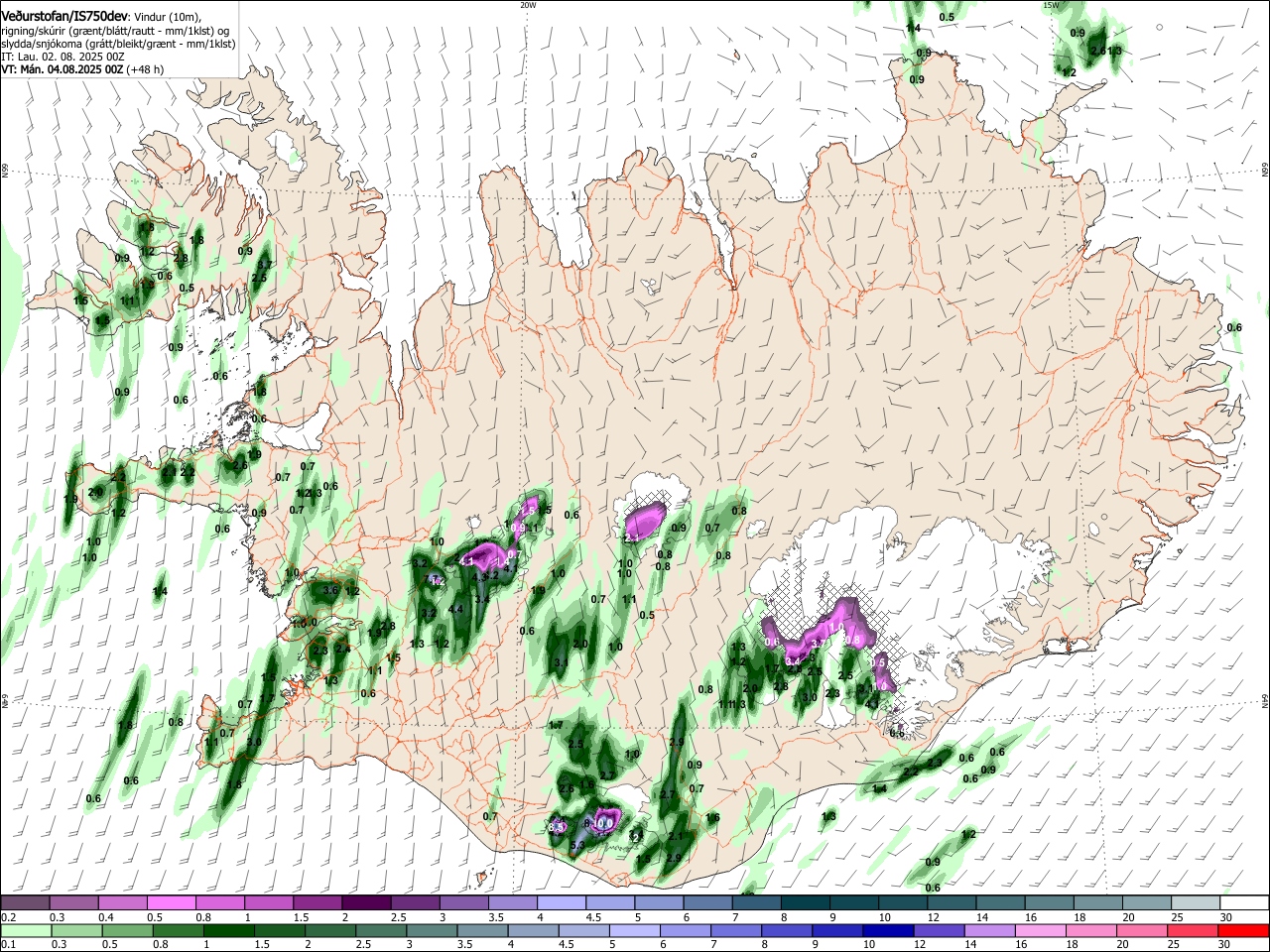Click the '20W' longitude label

528,5
